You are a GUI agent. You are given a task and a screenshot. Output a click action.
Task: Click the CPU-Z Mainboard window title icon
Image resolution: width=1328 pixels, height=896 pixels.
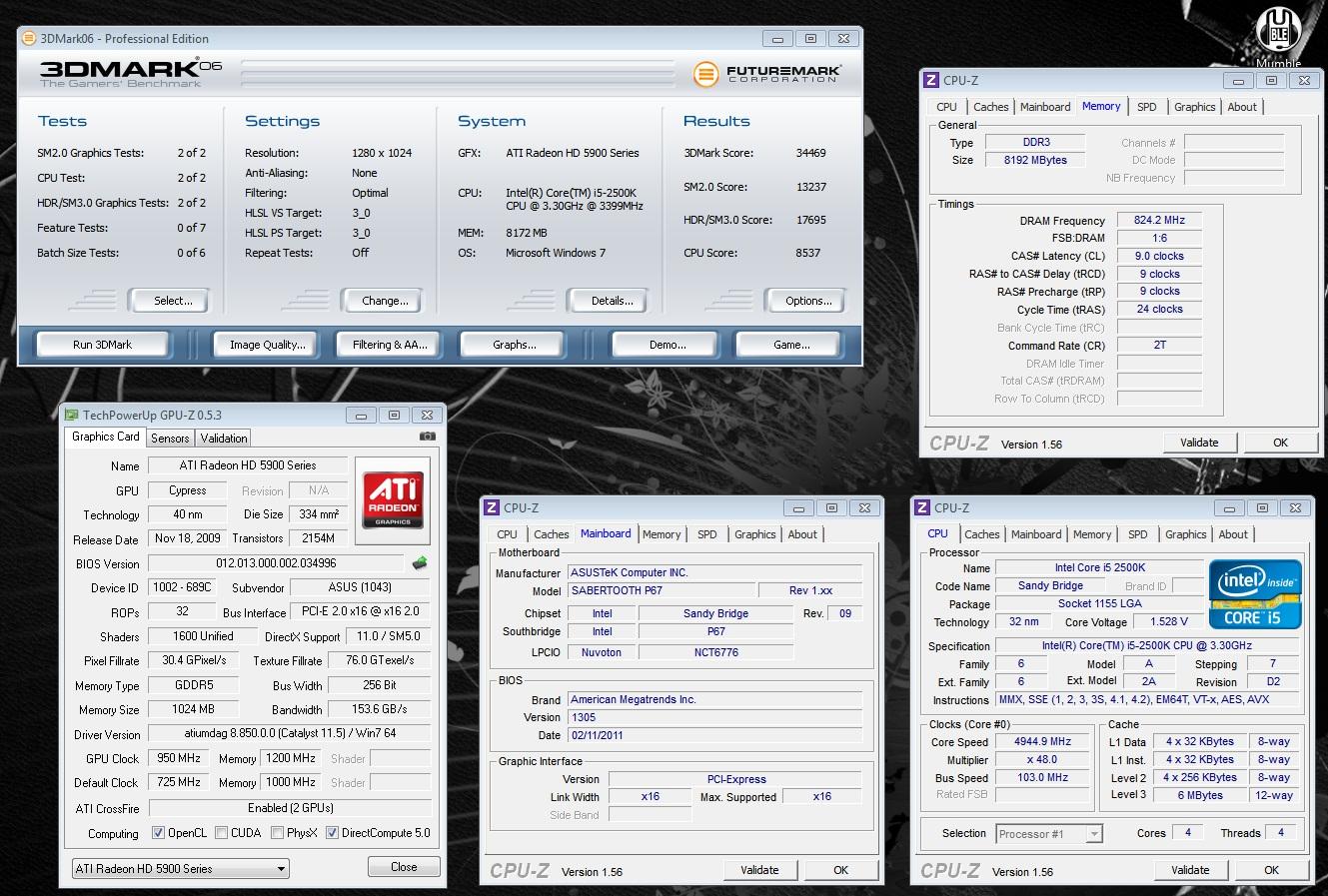(491, 507)
